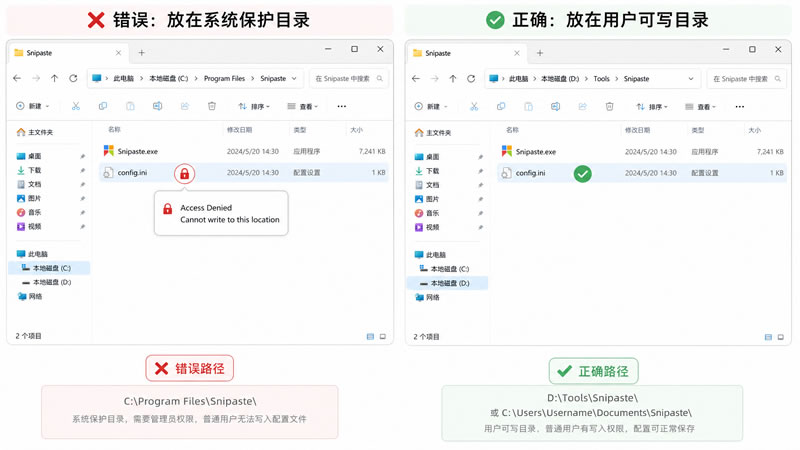The height and width of the screenshot is (450, 800).
Task: Click Tools in right window breadcrumb
Action: [x=602, y=79]
